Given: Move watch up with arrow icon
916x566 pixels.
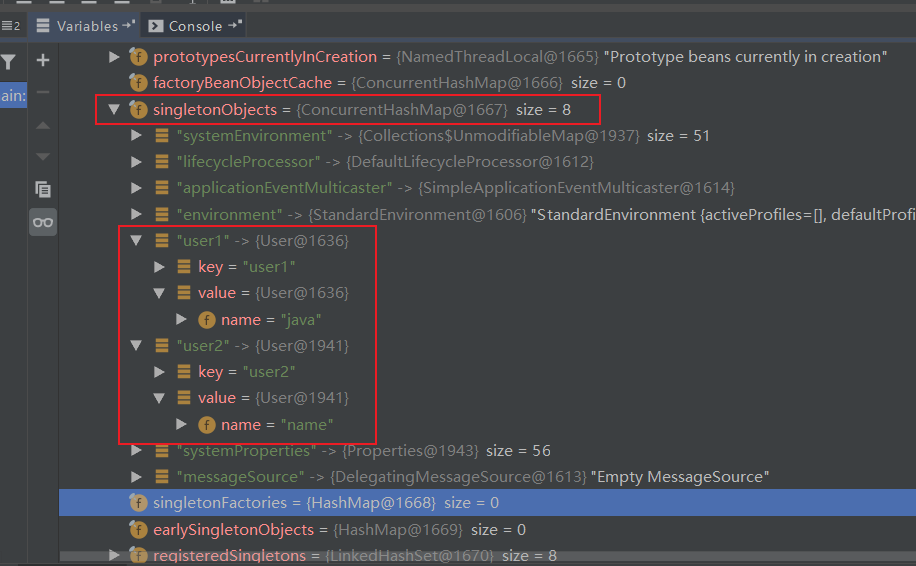Looking at the screenshot, I should (43, 125).
